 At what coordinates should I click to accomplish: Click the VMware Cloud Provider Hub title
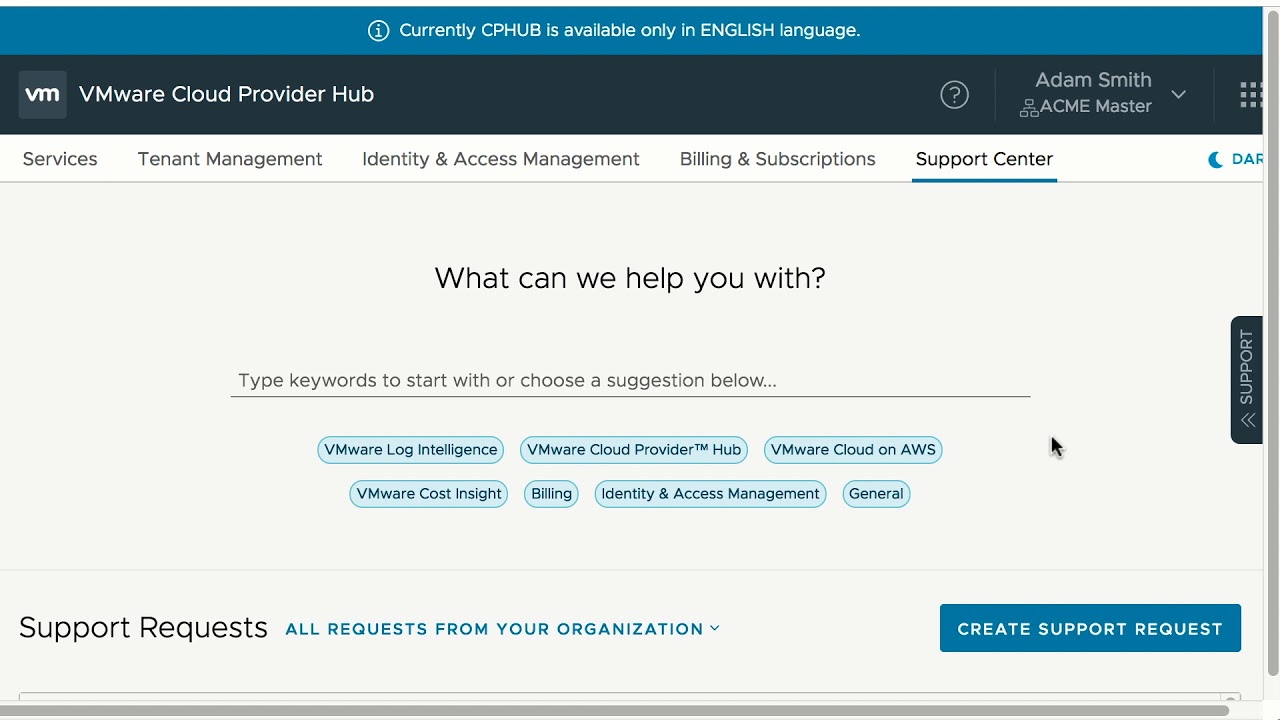[x=226, y=94]
